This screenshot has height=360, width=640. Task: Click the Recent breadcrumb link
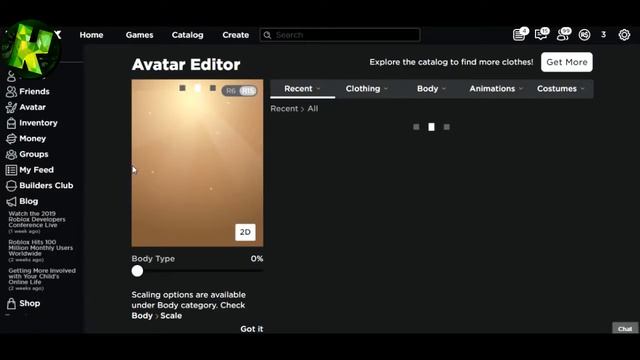pyautogui.click(x=284, y=109)
